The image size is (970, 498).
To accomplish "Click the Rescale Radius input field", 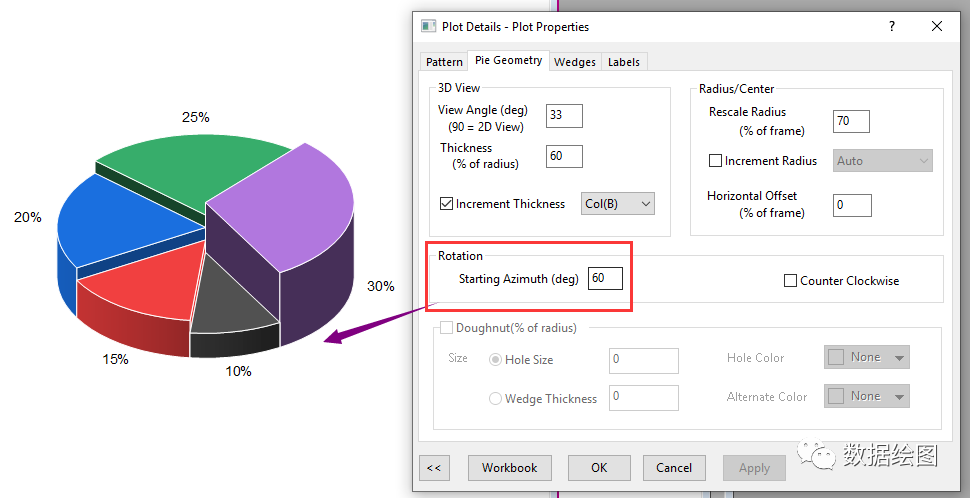I will [x=851, y=121].
